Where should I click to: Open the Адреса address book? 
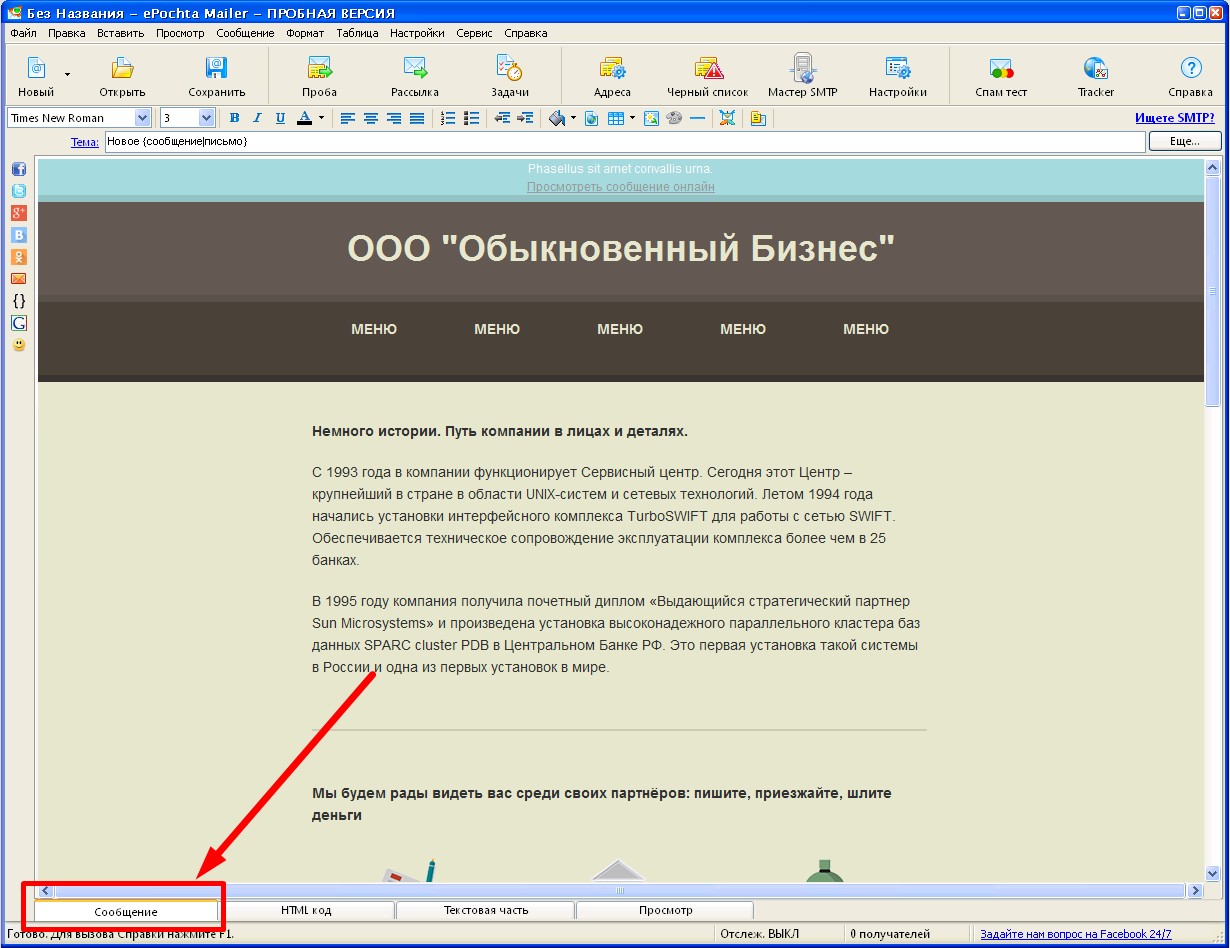tap(612, 76)
